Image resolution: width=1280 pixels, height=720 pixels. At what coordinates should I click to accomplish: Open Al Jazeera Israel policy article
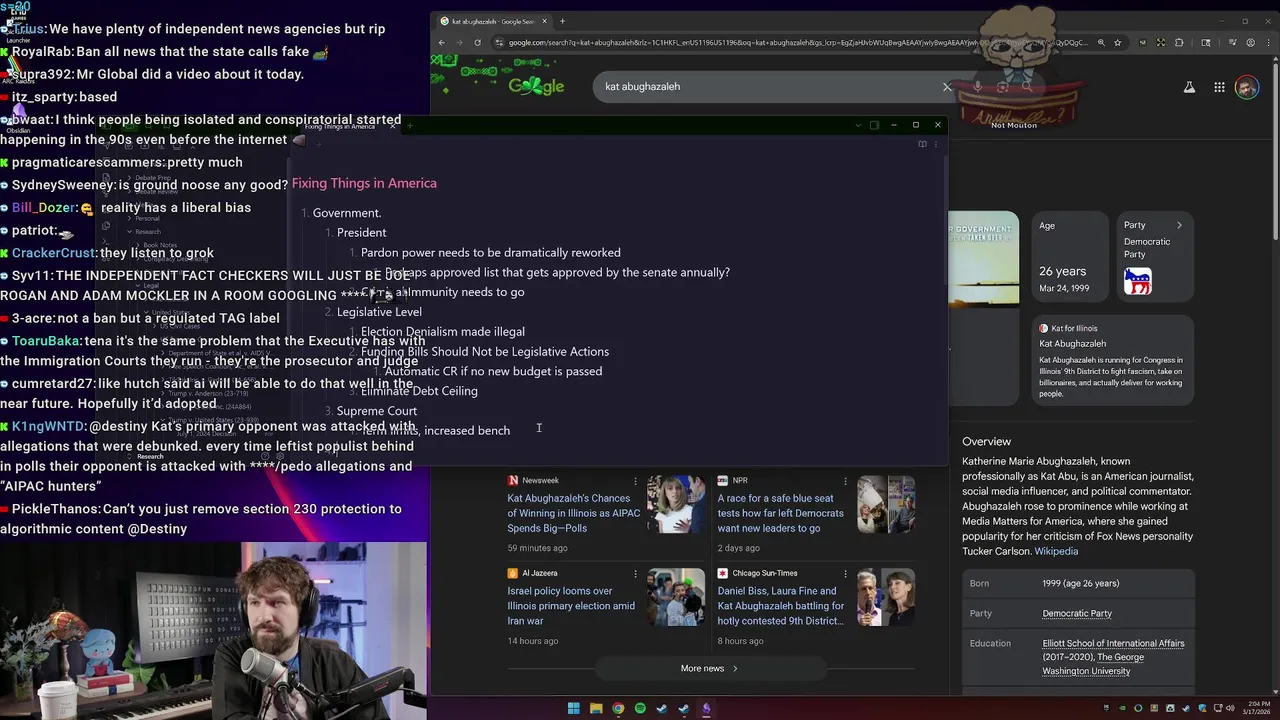click(571, 606)
